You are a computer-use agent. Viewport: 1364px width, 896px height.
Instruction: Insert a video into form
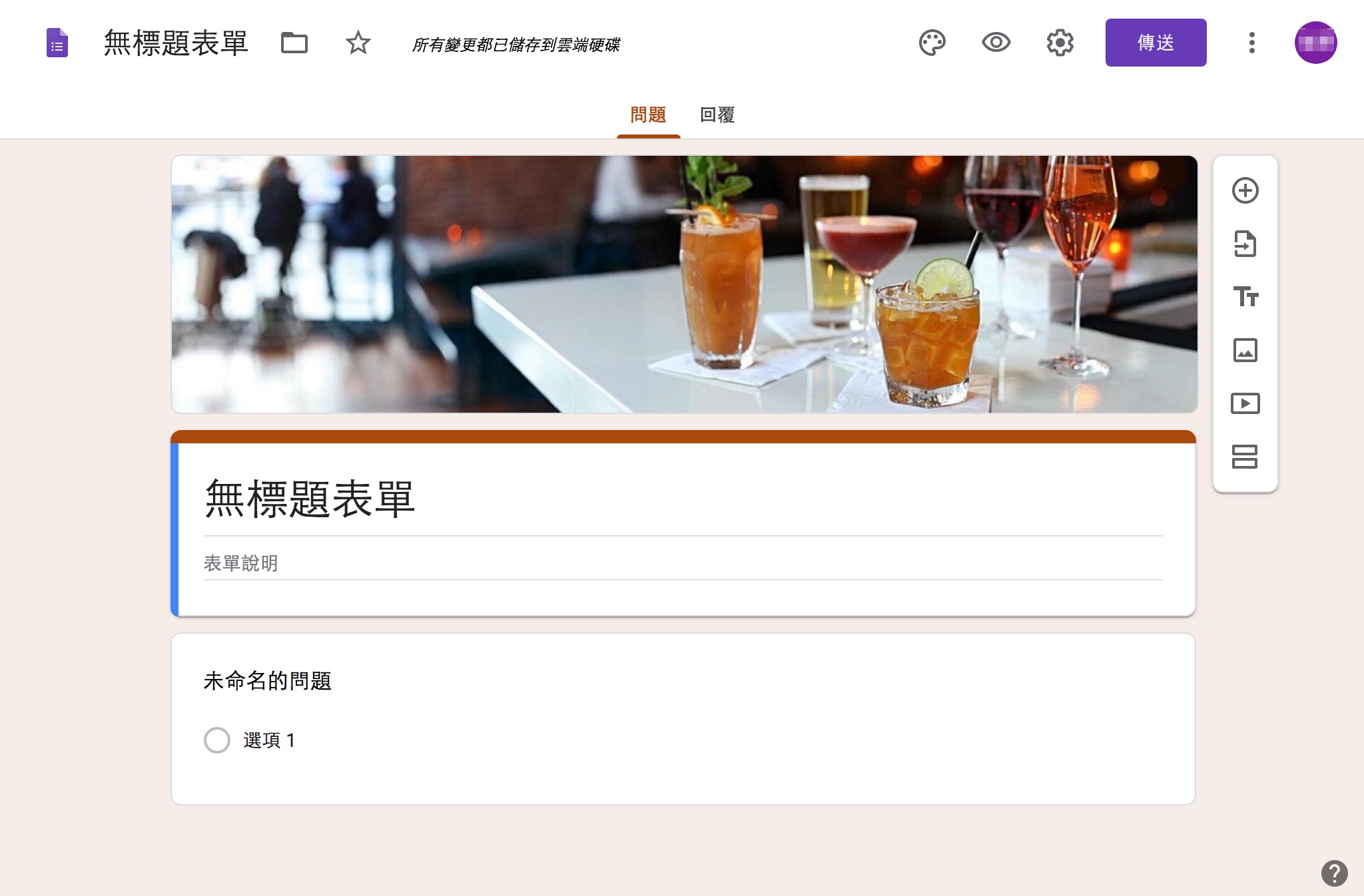tap(1245, 403)
